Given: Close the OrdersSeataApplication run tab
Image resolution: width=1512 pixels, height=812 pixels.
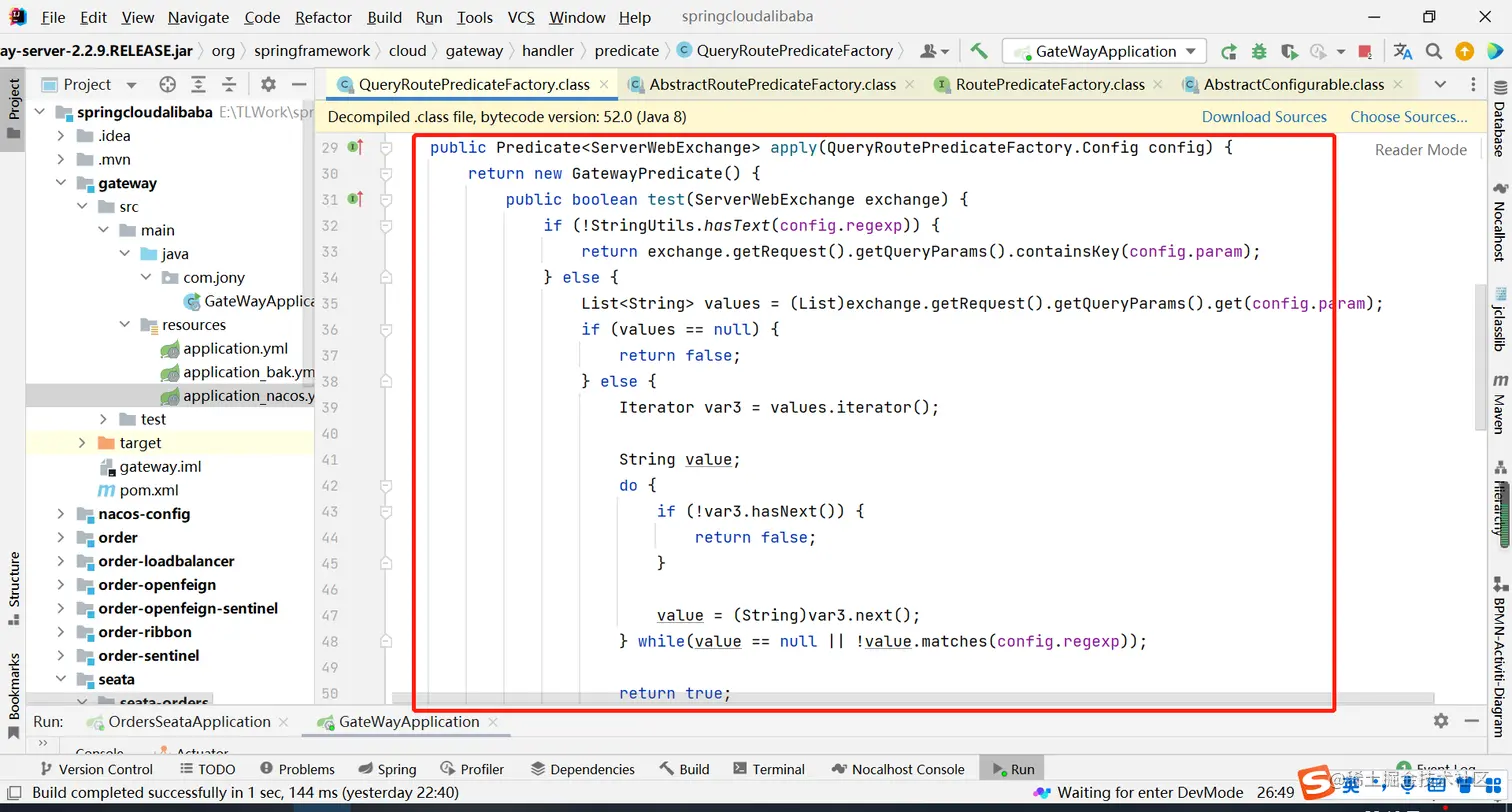Looking at the screenshot, I should [x=284, y=722].
